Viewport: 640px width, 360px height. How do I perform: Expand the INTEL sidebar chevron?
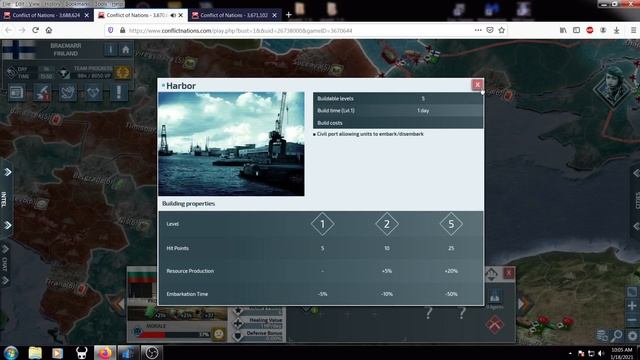tap(7, 225)
